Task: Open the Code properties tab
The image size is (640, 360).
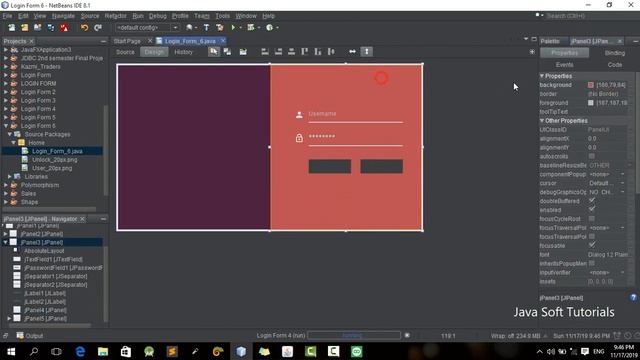Action: [614, 64]
